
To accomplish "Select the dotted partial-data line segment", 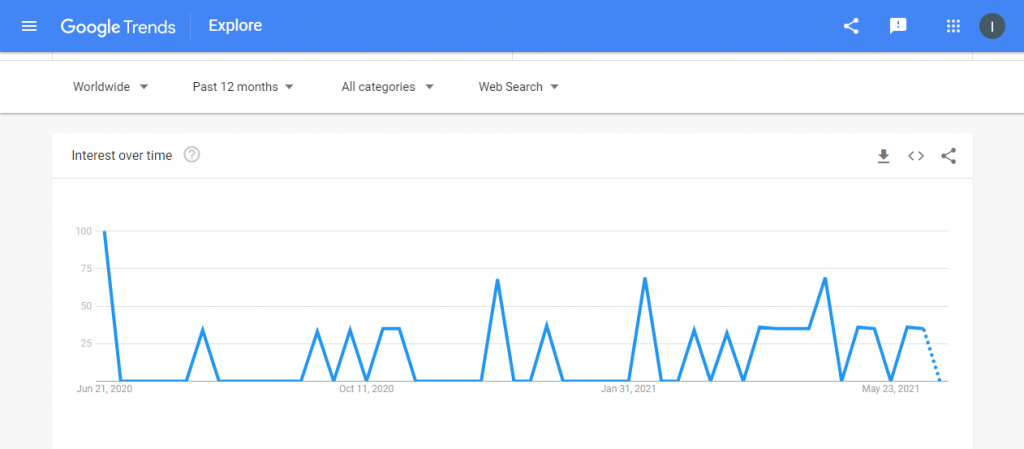I will click(x=932, y=355).
